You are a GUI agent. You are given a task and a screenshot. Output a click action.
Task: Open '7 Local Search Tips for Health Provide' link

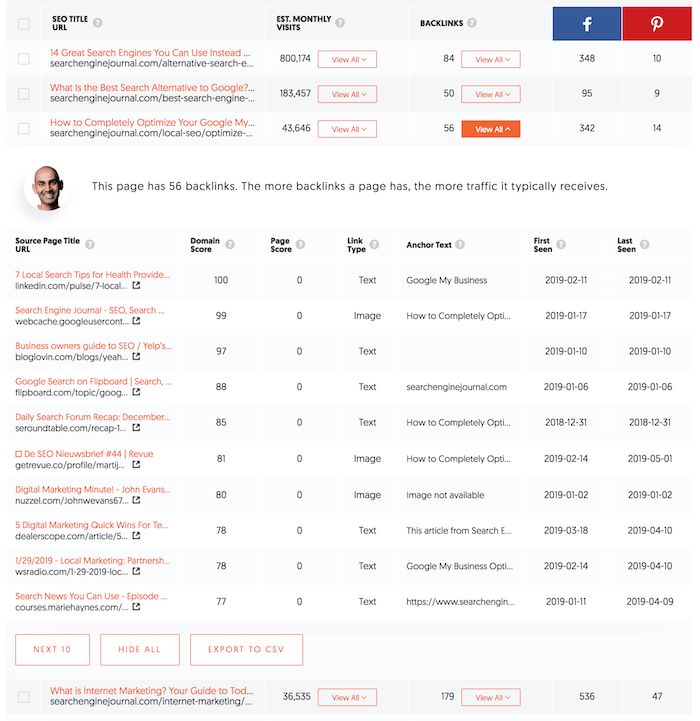(92, 275)
